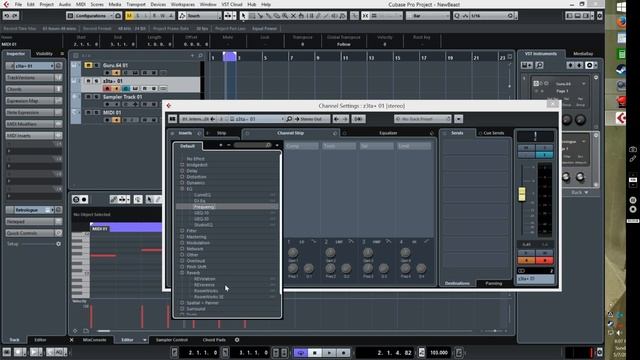Click the channel volume fader handle
The width and height of the screenshot is (640, 360).
pyautogui.click(x=522, y=194)
